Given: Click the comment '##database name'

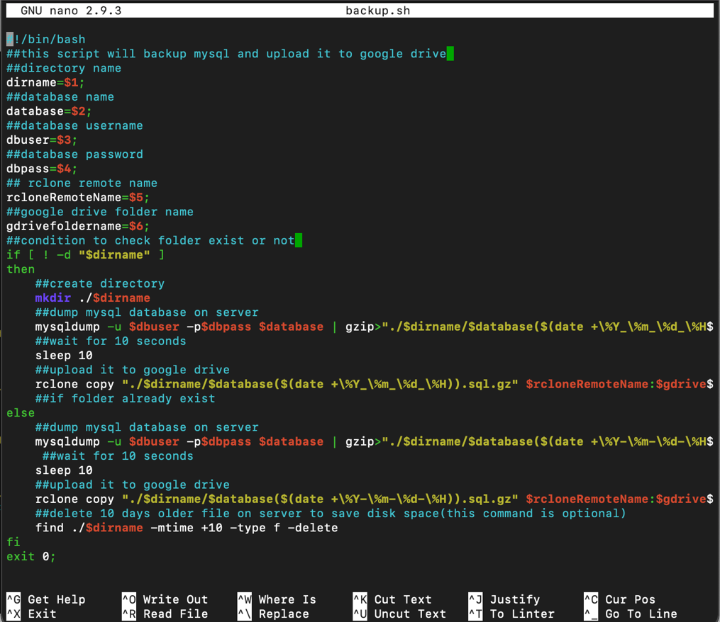Looking at the screenshot, I should tap(60, 97).
